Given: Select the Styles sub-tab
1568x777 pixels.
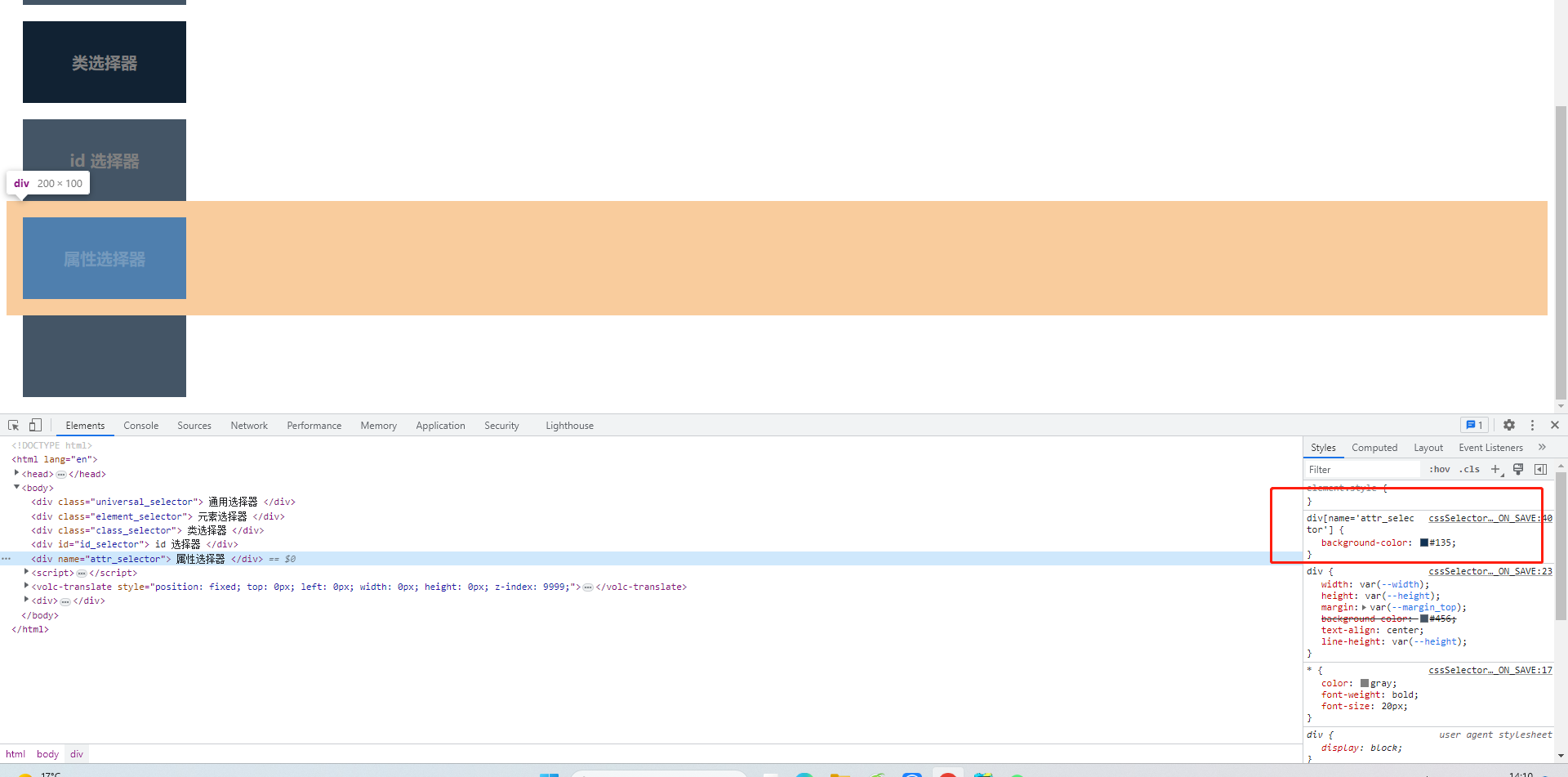Looking at the screenshot, I should point(1323,447).
